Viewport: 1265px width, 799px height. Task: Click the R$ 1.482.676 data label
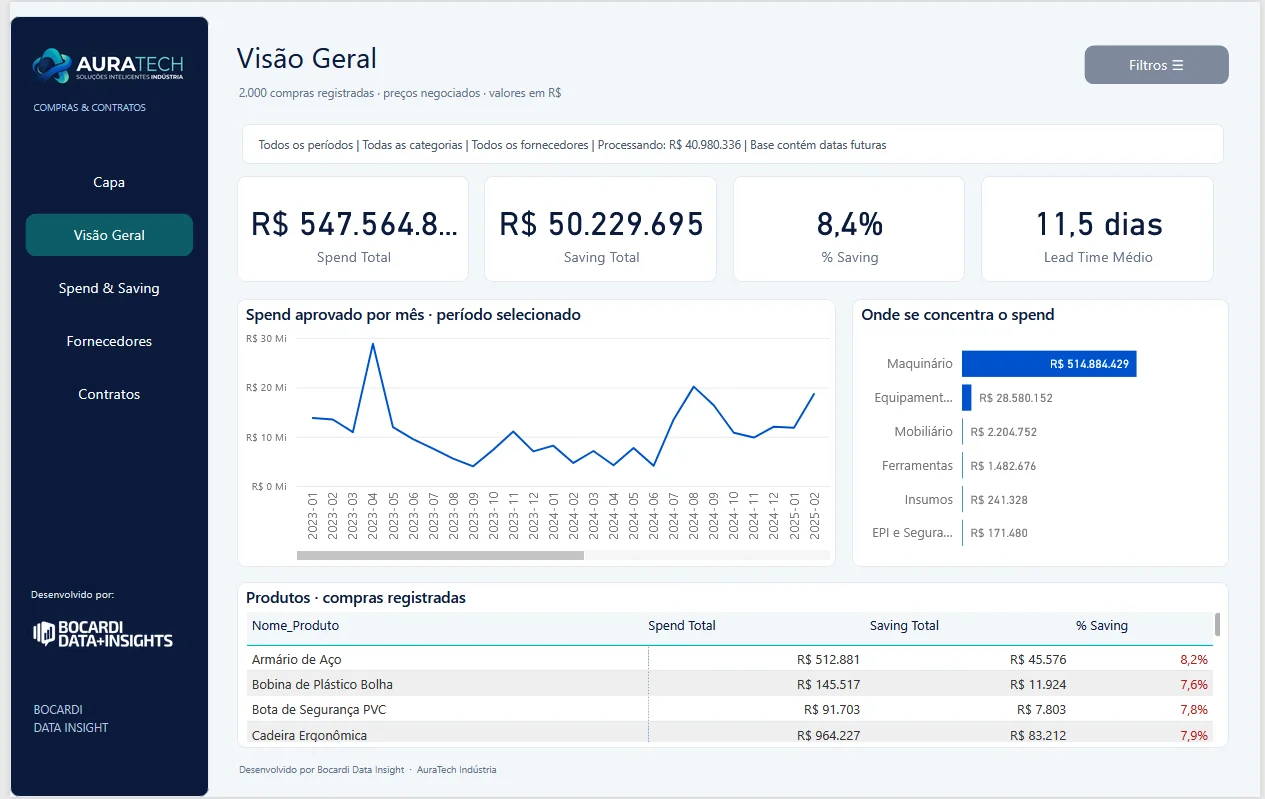pos(1002,466)
